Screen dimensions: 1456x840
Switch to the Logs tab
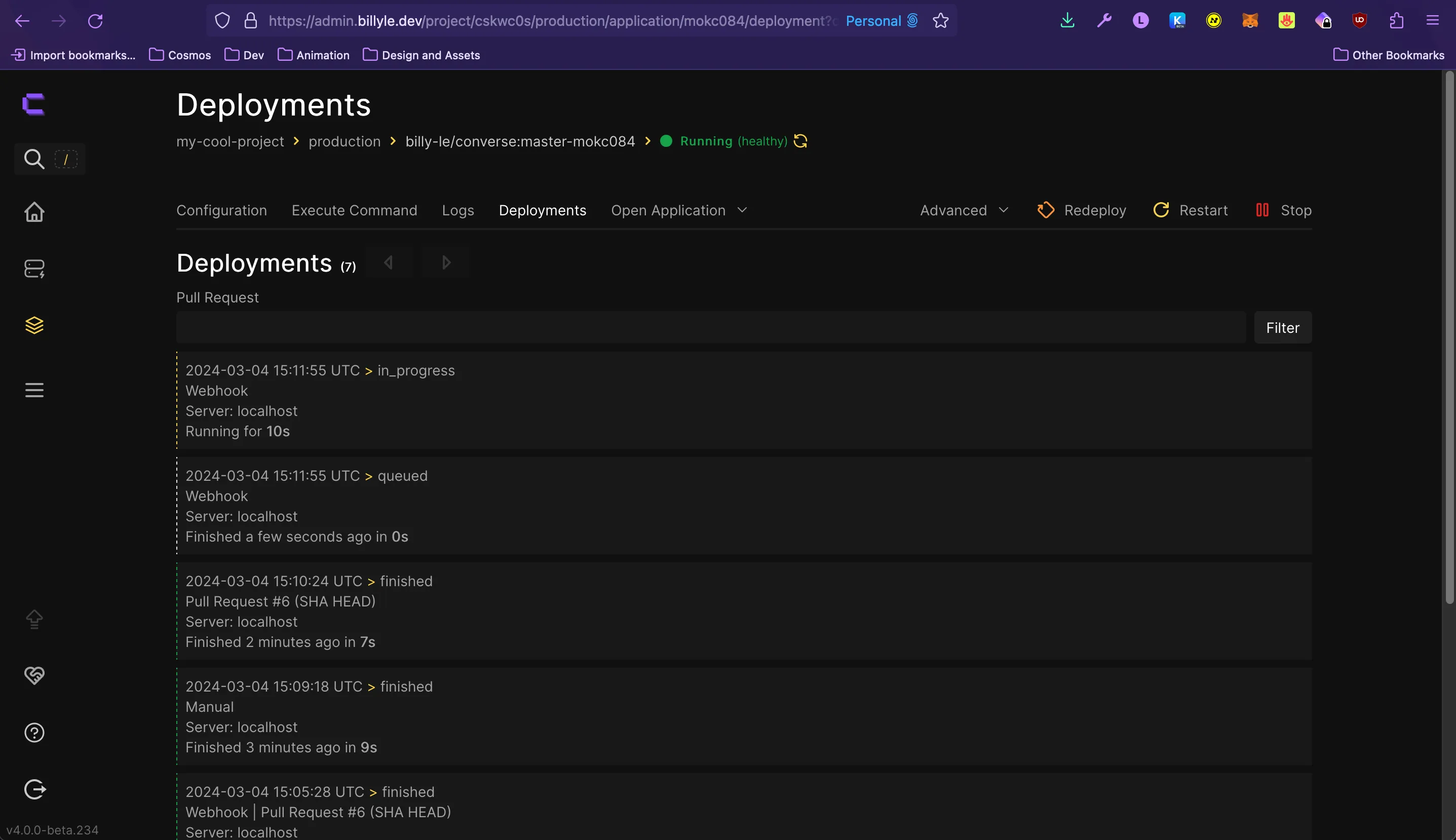pos(458,211)
